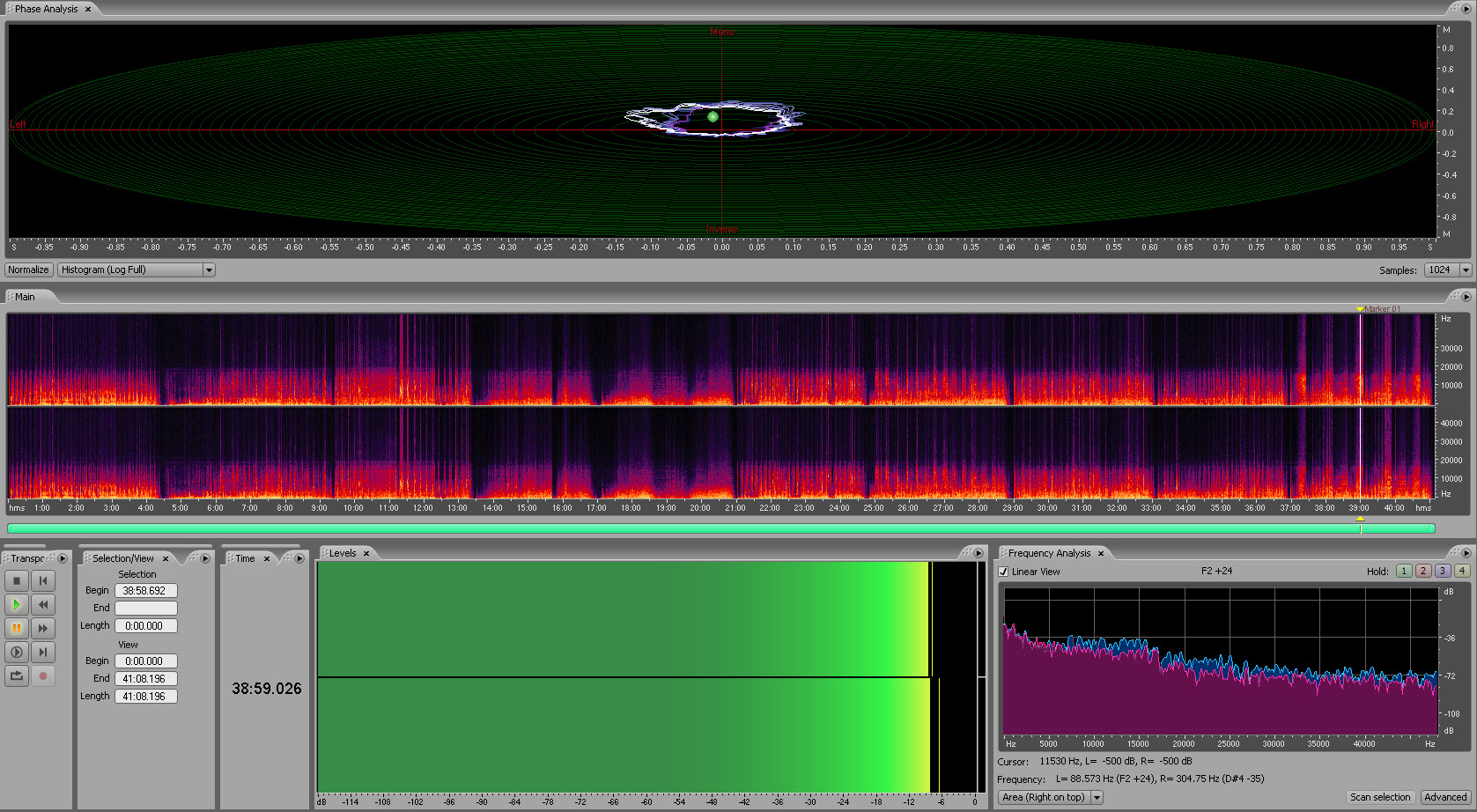
Task: Click the Fast Forward transport button
Action: [42, 628]
